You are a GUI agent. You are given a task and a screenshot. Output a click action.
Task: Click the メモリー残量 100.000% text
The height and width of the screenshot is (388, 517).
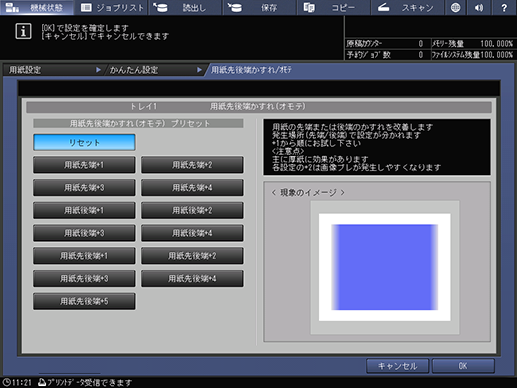(472, 44)
